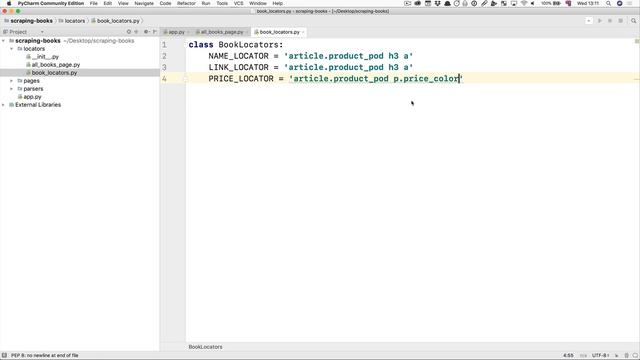This screenshot has width=640, height=360.
Task: Open macOS Spotlight search icon
Action: coord(608,3)
